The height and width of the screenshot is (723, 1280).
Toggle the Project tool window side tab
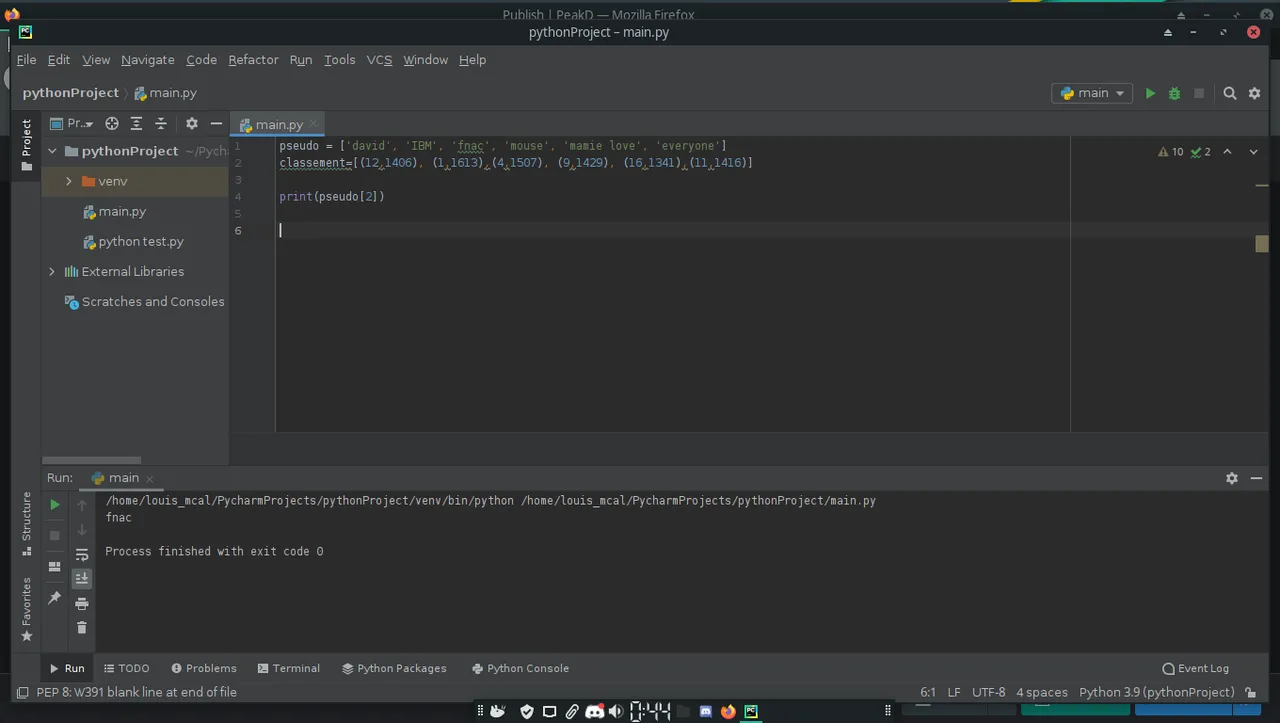coord(27,145)
